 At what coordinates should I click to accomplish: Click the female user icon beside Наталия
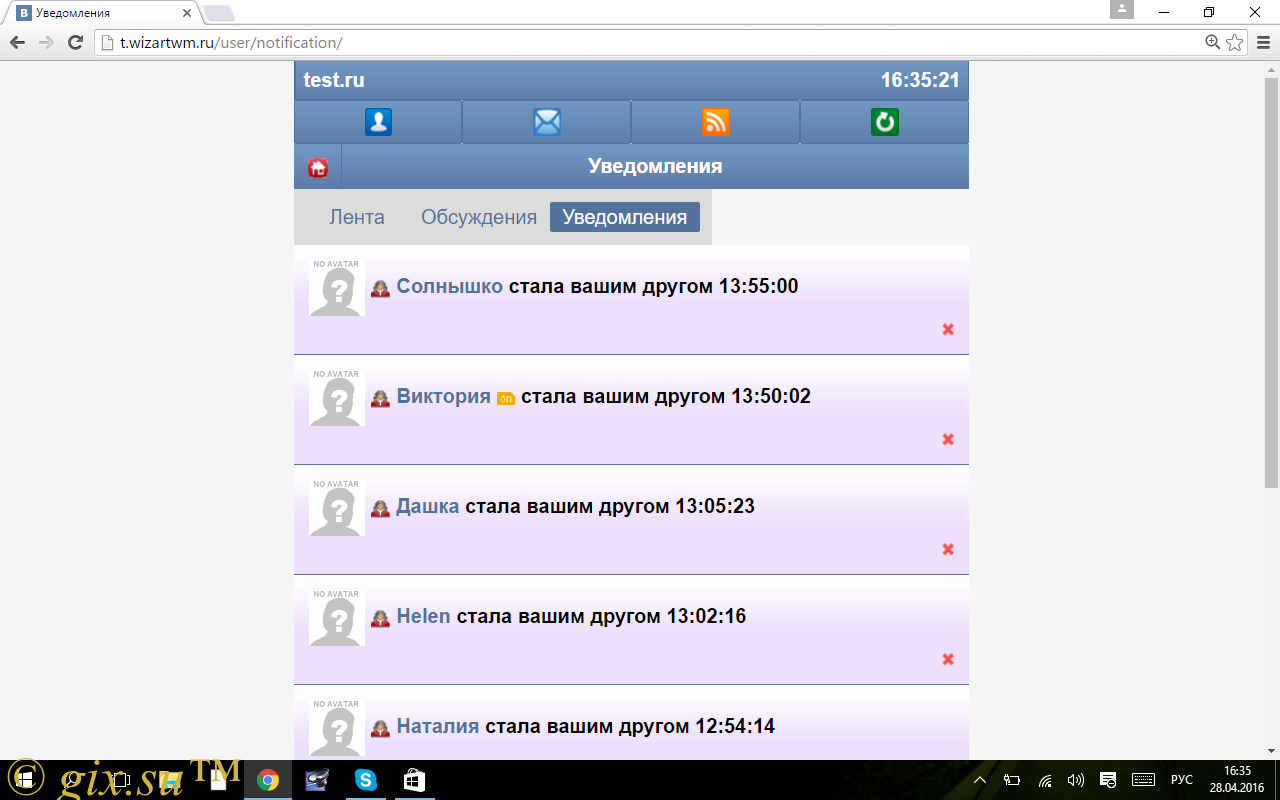380,729
